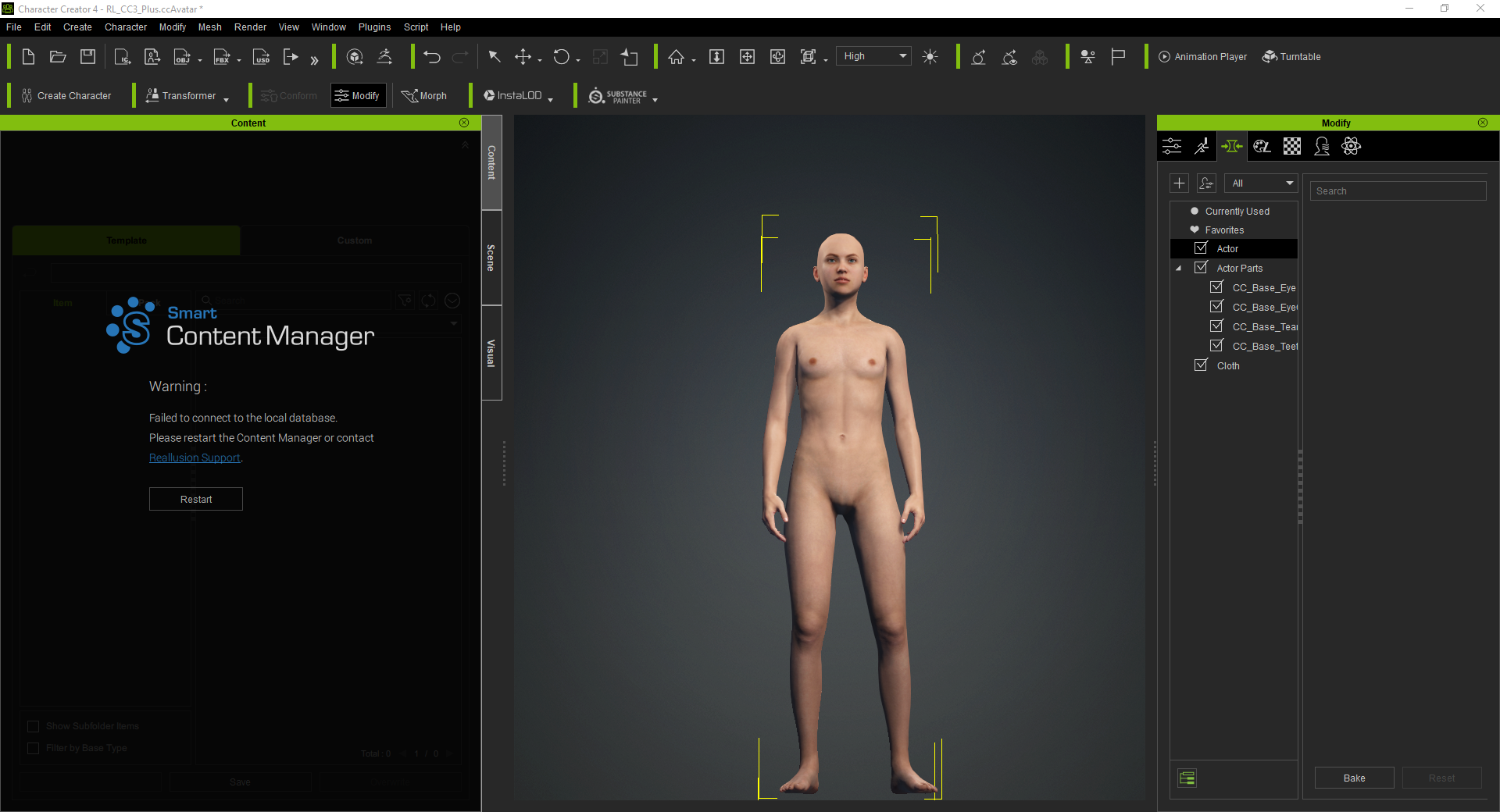Open the Substance Painter dropdown arrow
This screenshot has height=812, width=1500.
click(x=655, y=99)
